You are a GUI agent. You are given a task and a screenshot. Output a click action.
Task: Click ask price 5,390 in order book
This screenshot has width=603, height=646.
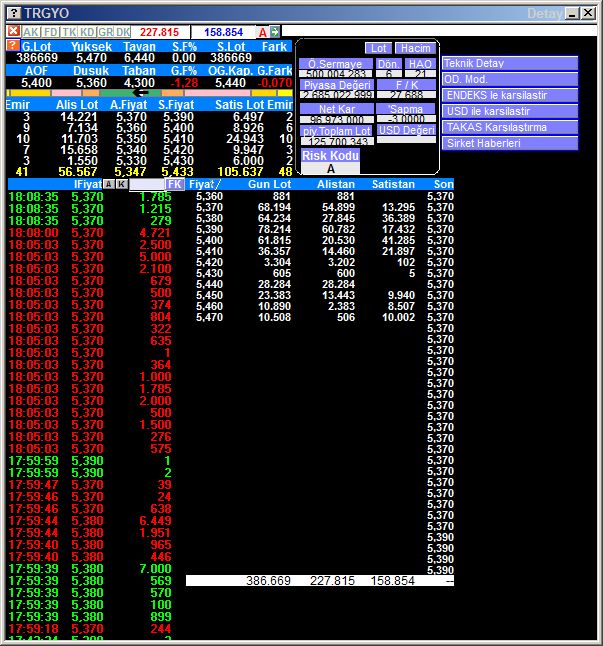click(178, 117)
